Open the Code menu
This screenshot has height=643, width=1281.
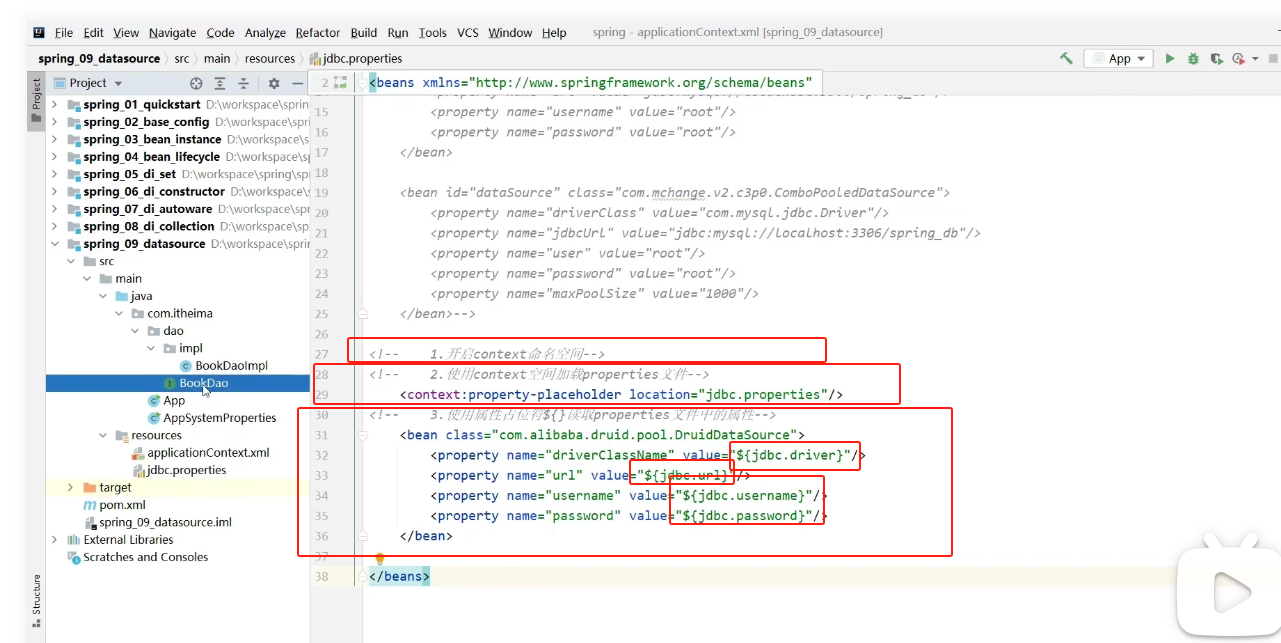coord(220,32)
